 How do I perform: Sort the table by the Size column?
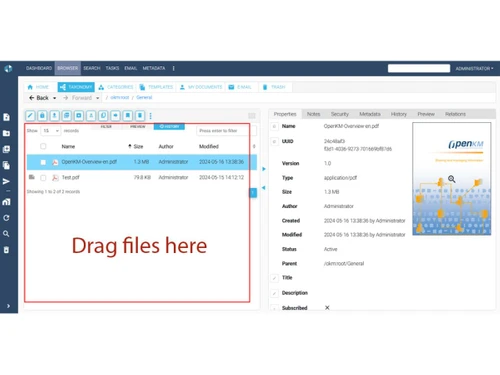coord(138,147)
